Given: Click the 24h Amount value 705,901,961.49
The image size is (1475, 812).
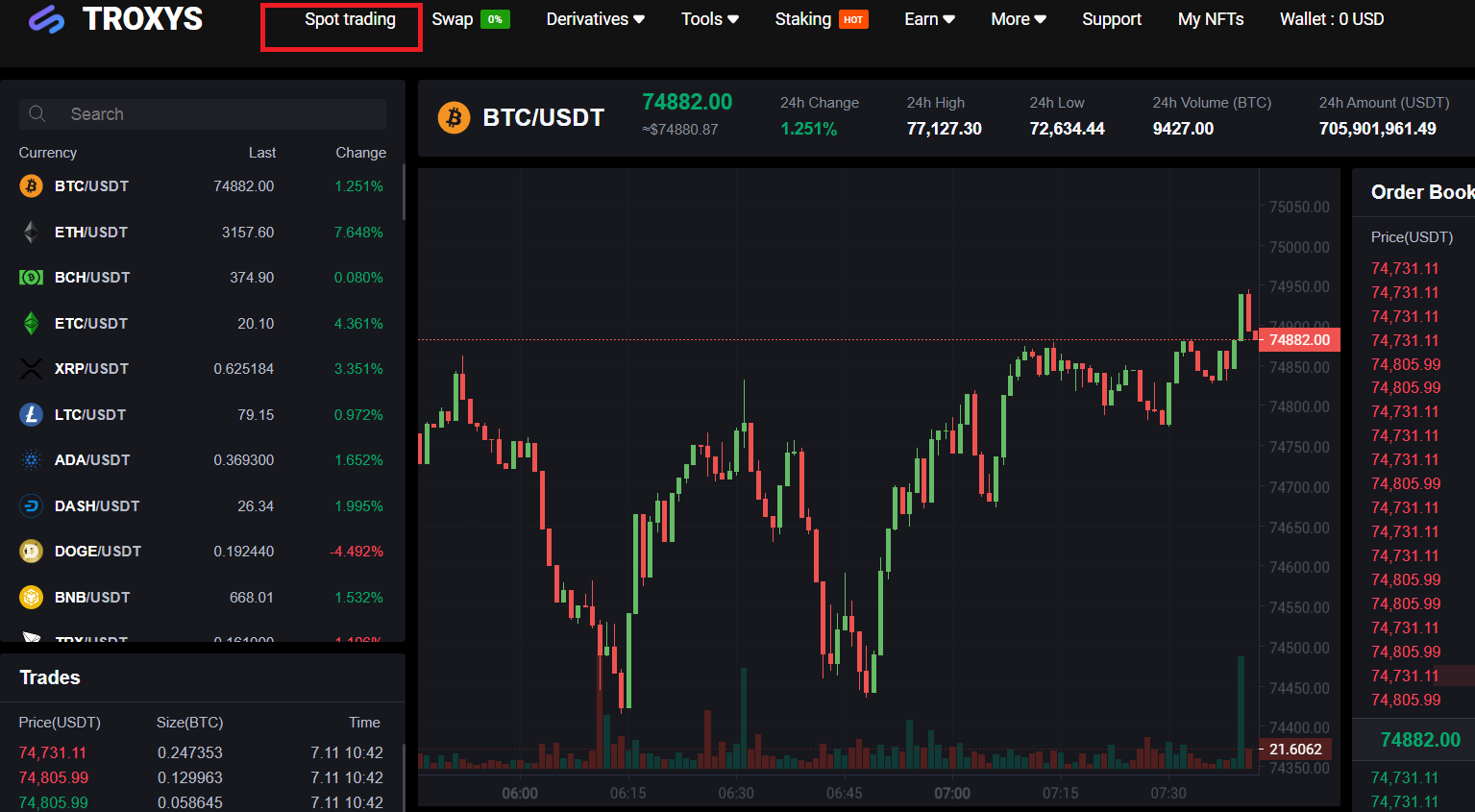Looking at the screenshot, I should pos(1377,129).
